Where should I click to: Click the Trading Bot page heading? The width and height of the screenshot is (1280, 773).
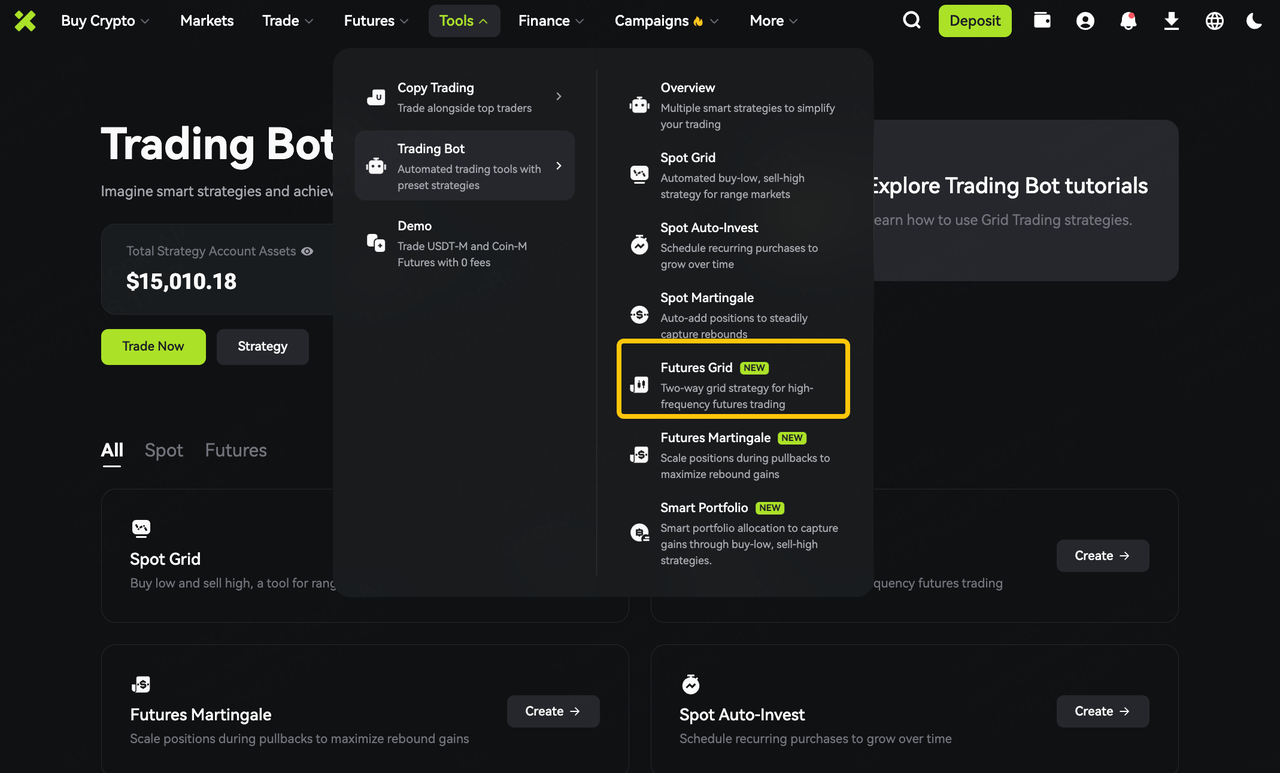[217, 144]
